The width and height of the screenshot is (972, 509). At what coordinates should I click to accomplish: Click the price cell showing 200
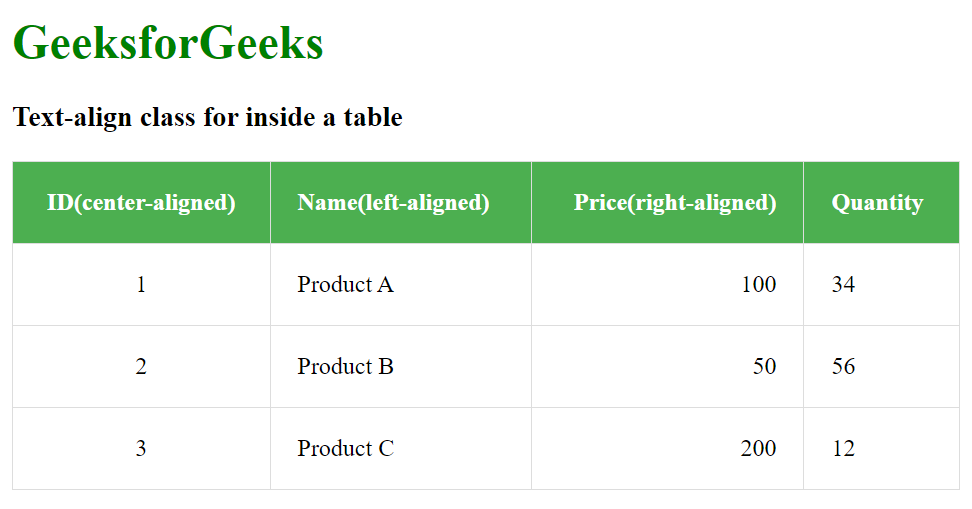click(758, 449)
